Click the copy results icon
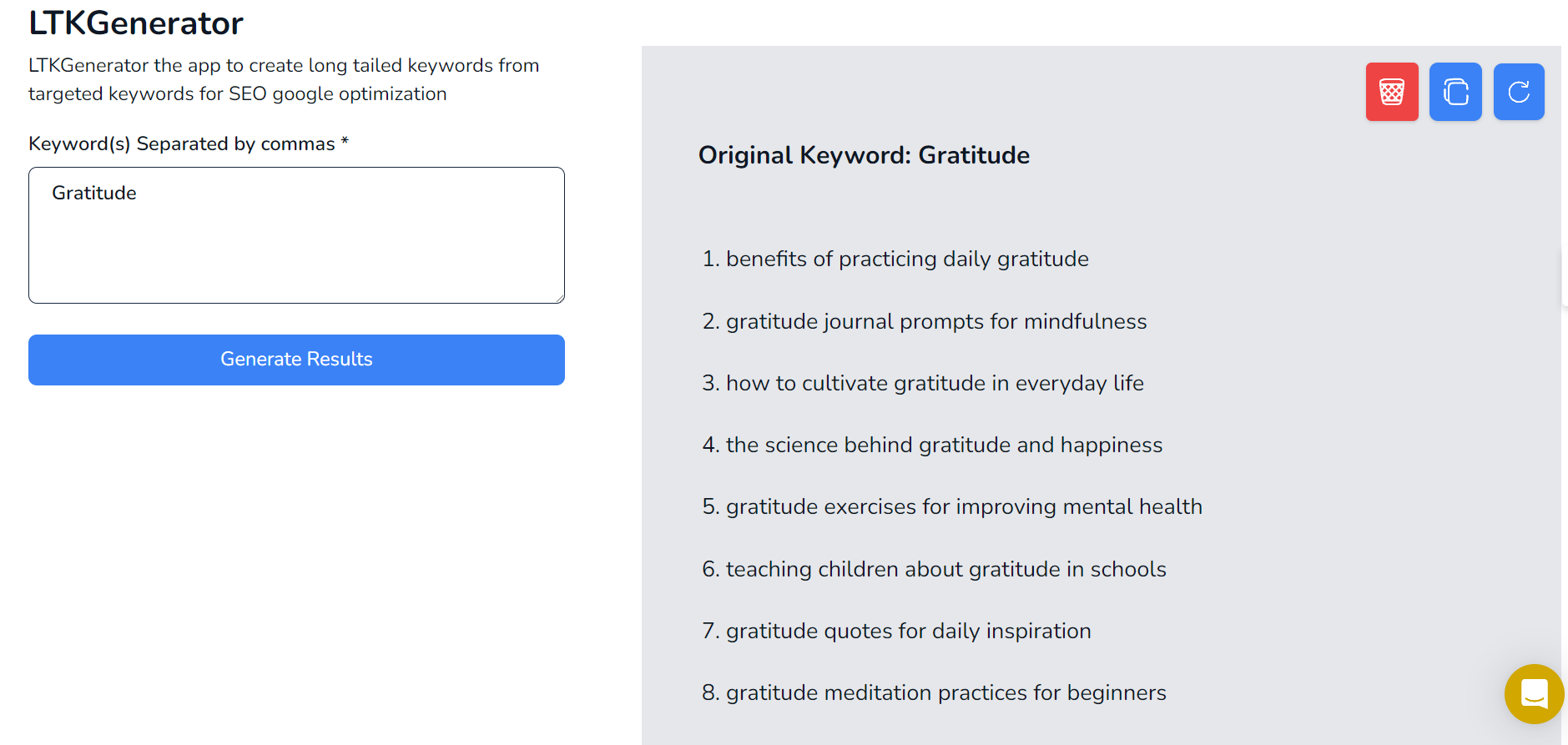1568x745 pixels. tap(1455, 92)
